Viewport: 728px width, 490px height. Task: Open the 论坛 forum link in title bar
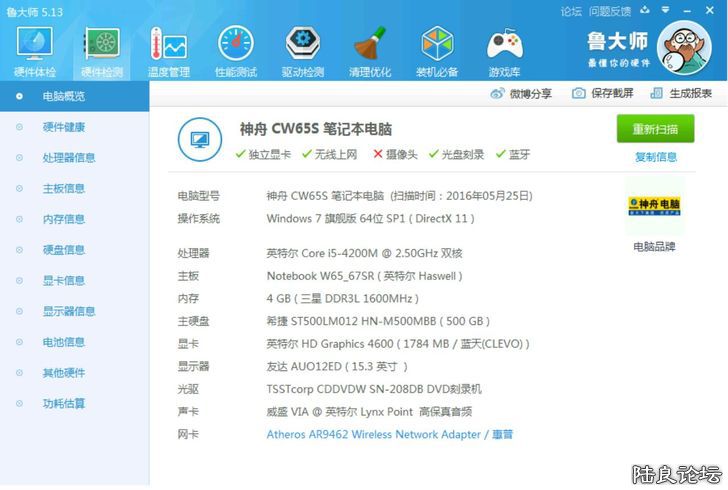pyautogui.click(x=571, y=11)
